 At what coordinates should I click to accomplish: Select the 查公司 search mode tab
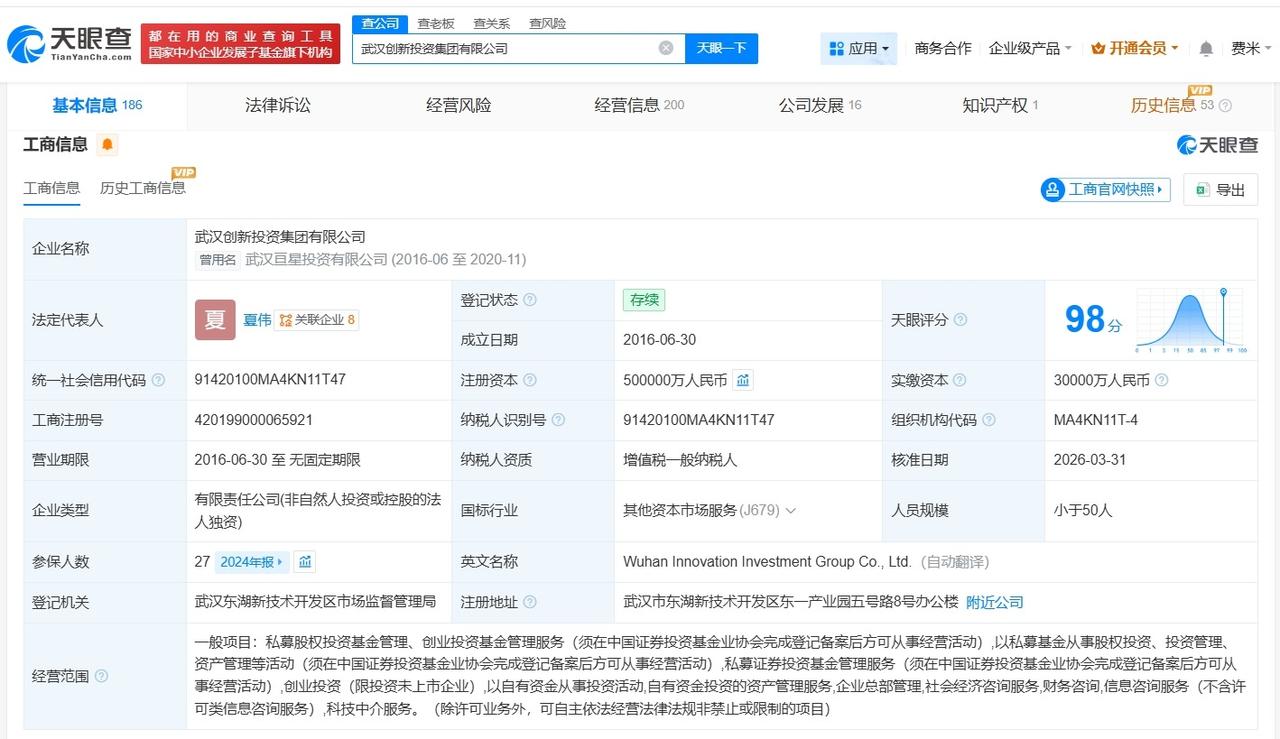380,23
